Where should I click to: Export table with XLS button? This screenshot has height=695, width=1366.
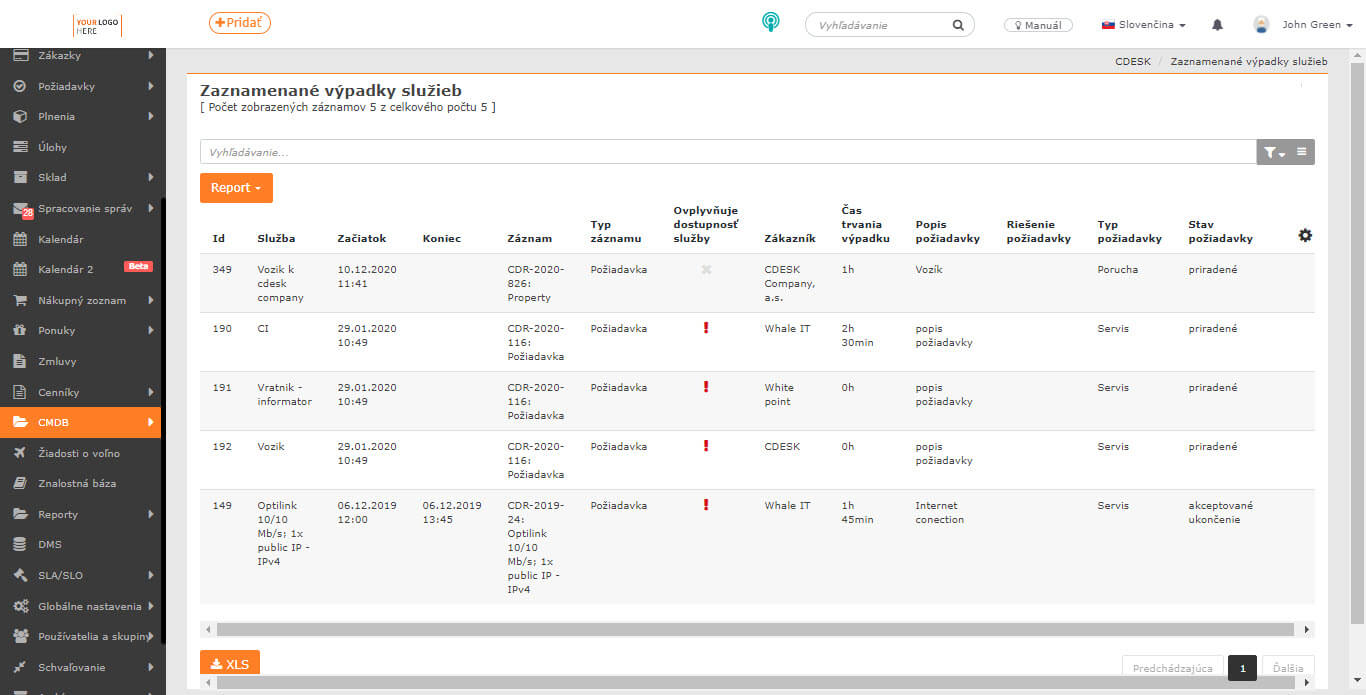230,664
